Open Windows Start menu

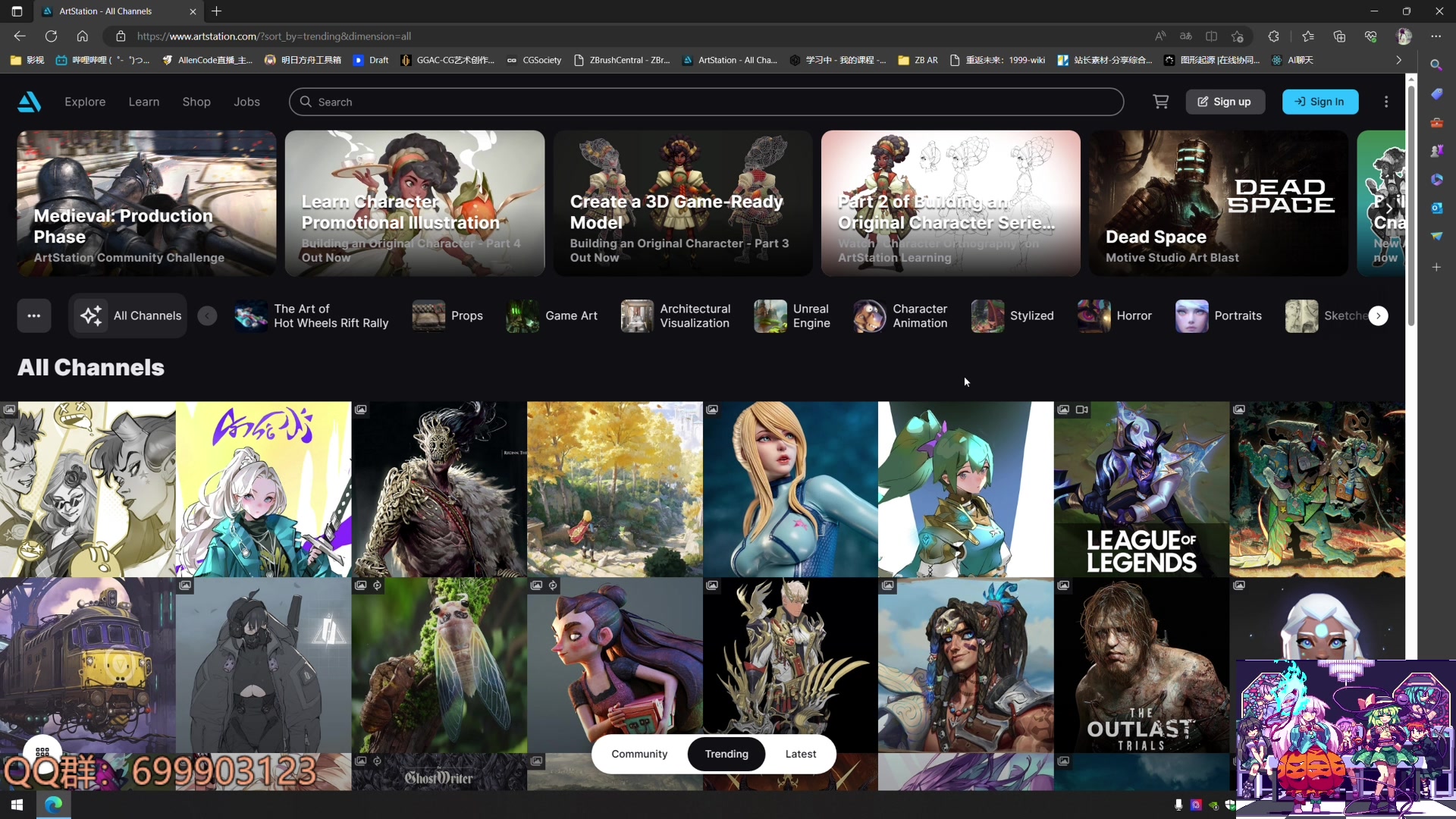pyautogui.click(x=17, y=805)
